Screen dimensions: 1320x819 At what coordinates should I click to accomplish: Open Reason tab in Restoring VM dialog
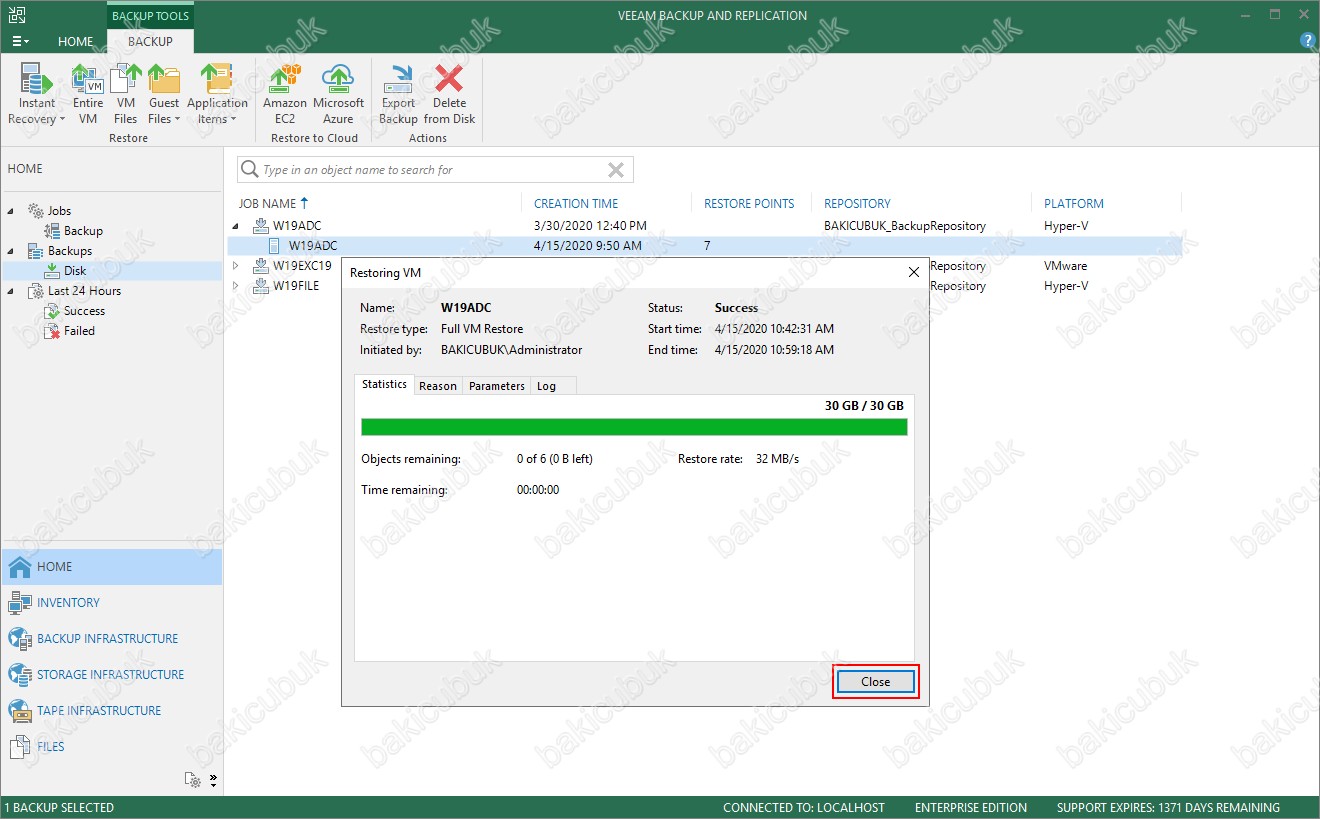click(x=438, y=386)
